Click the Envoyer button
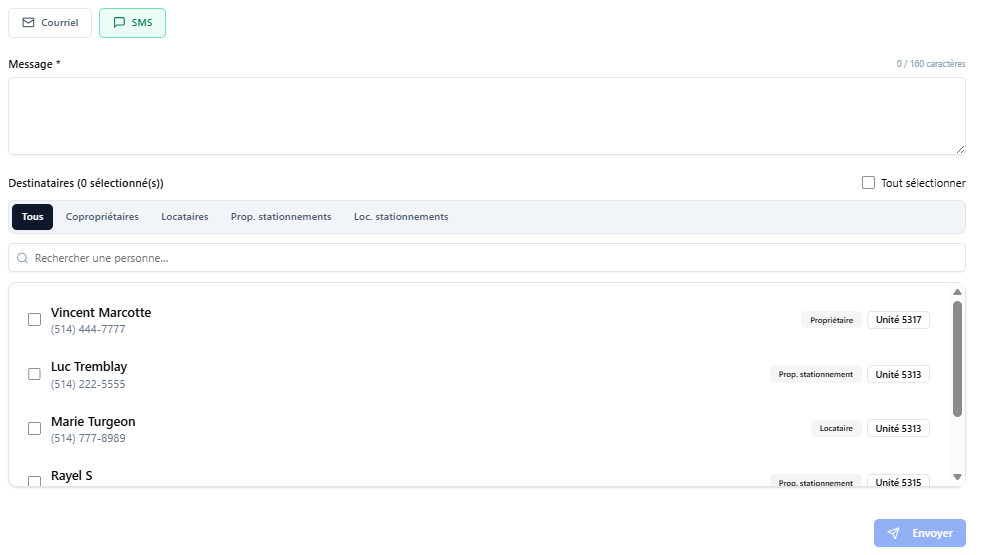 920,533
